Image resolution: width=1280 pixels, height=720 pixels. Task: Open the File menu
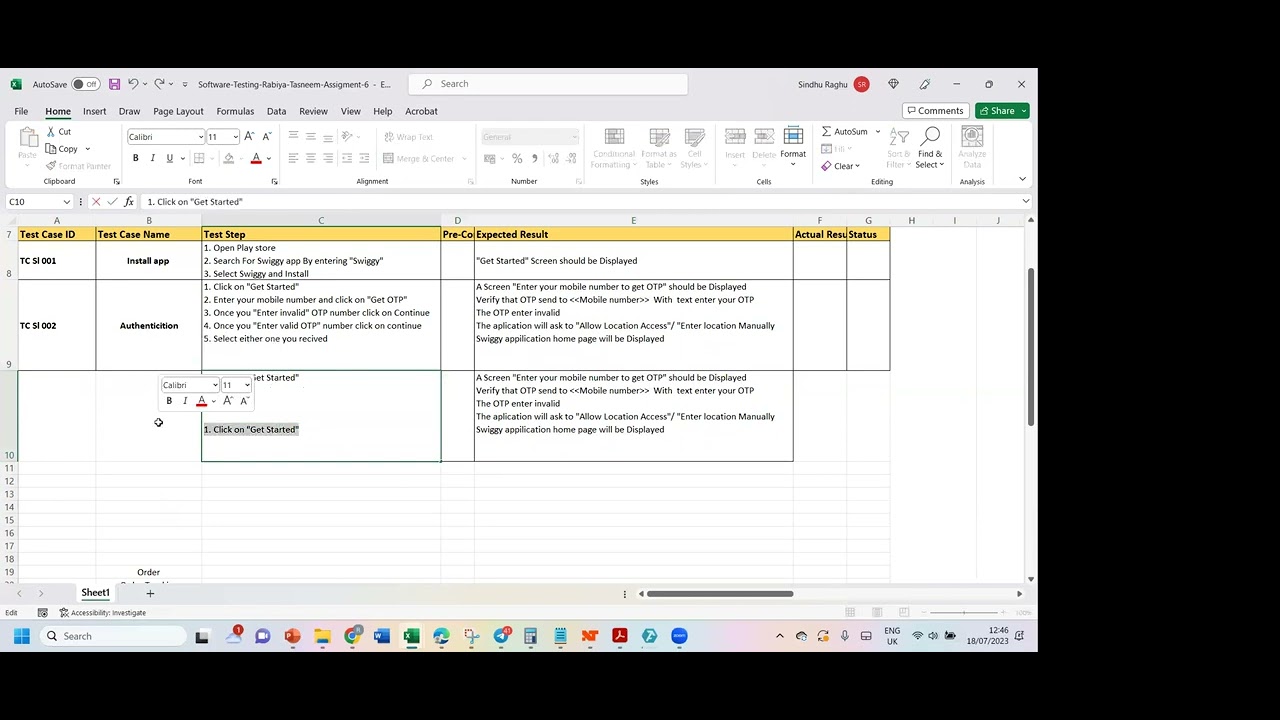point(21,111)
